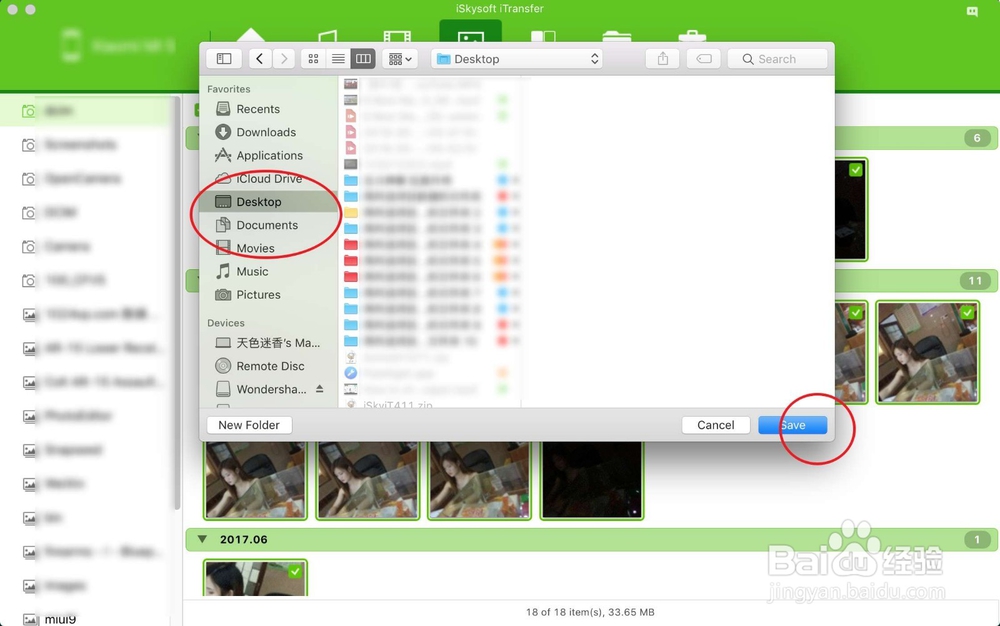Uncheck the dark photo in the 6-item group
1000x626 pixels.
click(856, 170)
